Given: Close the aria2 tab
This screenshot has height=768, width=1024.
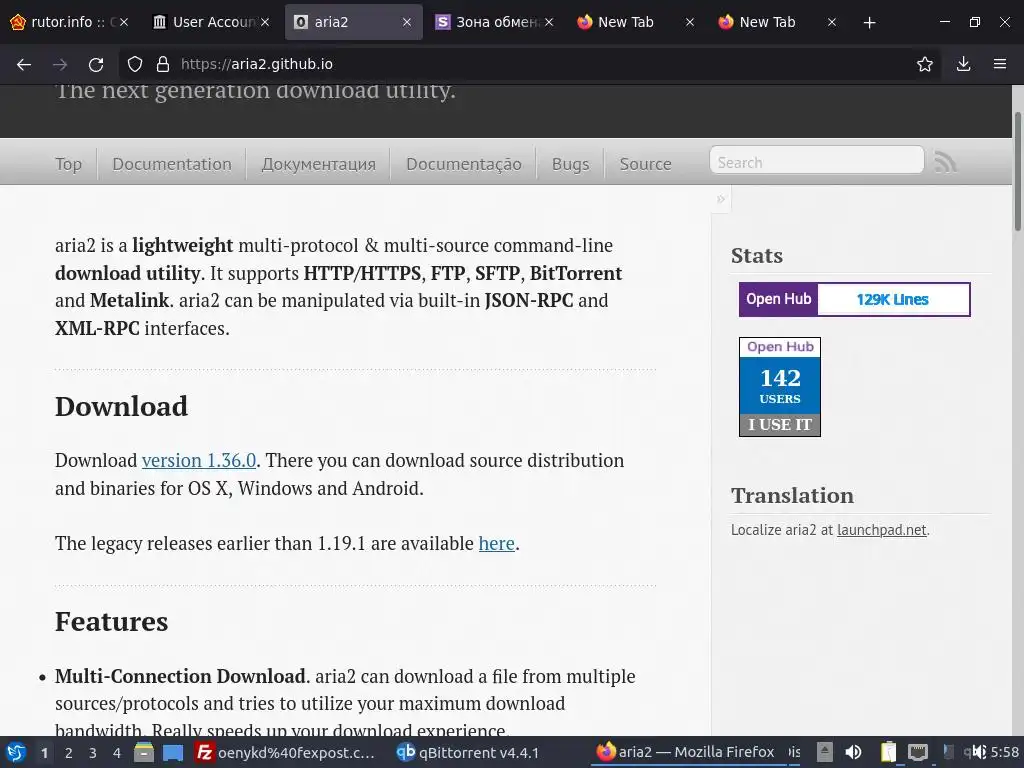Looking at the screenshot, I should pyautogui.click(x=407, y=22).
